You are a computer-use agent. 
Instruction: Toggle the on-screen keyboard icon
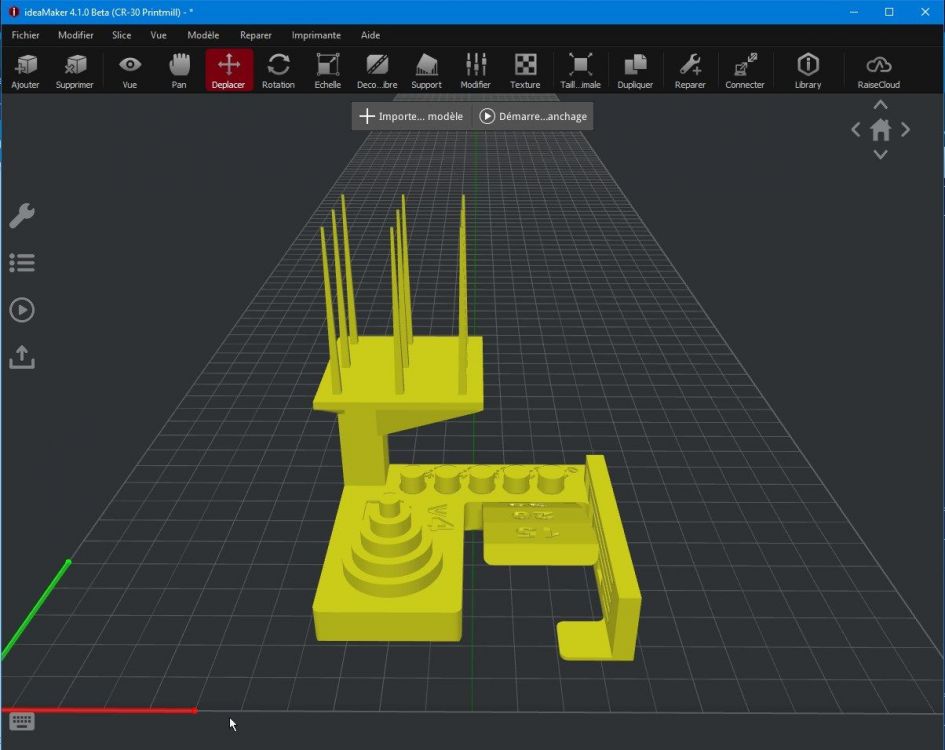pyautogui.click(x=22, y=721)
